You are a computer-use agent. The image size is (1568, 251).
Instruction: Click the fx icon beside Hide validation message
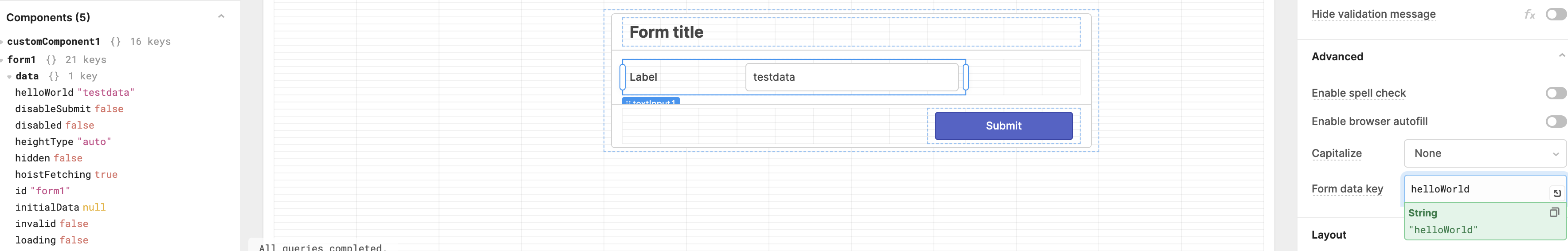pos(1529,15)
